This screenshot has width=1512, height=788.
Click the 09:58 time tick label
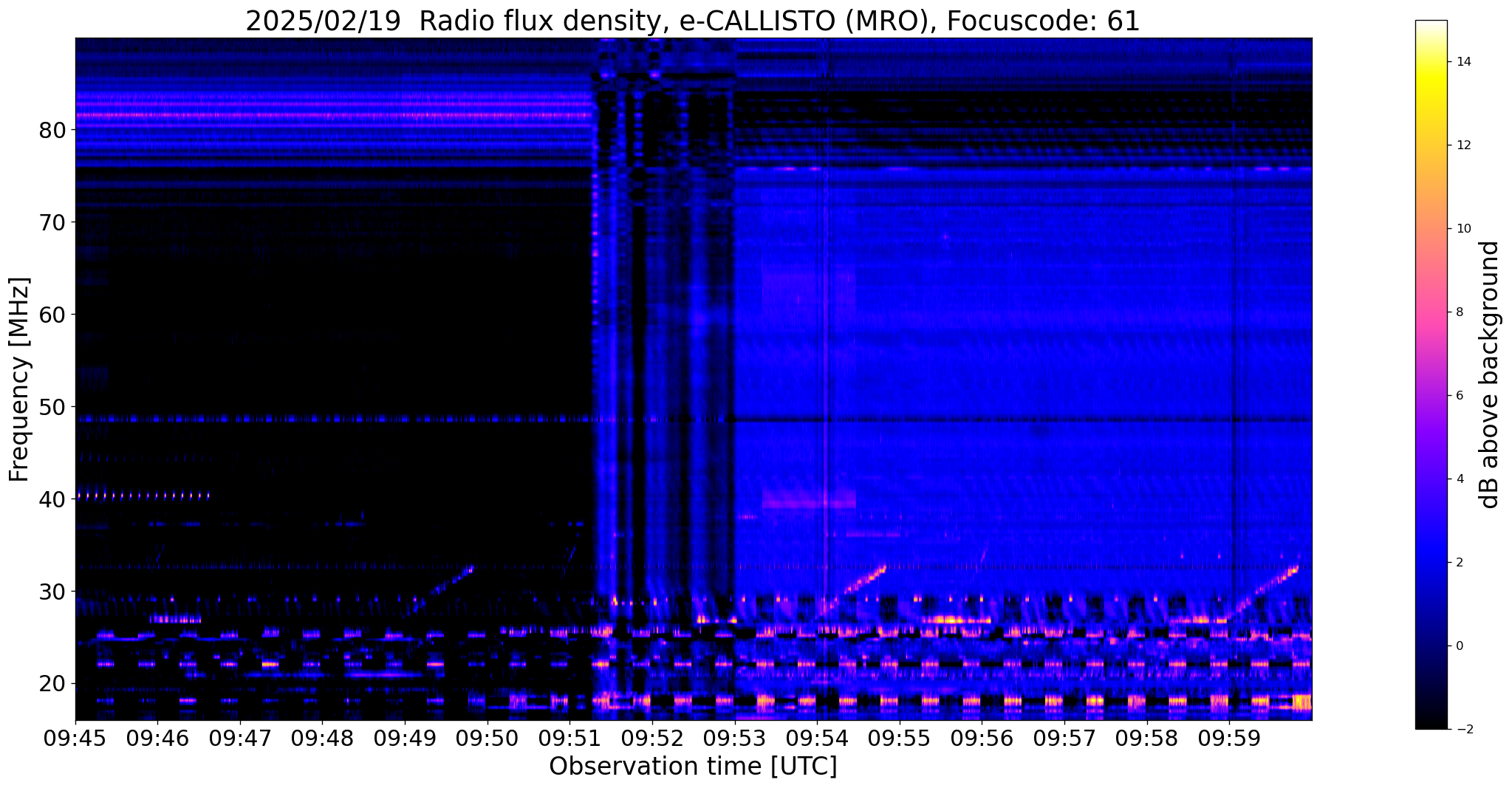pos(1146,739)
